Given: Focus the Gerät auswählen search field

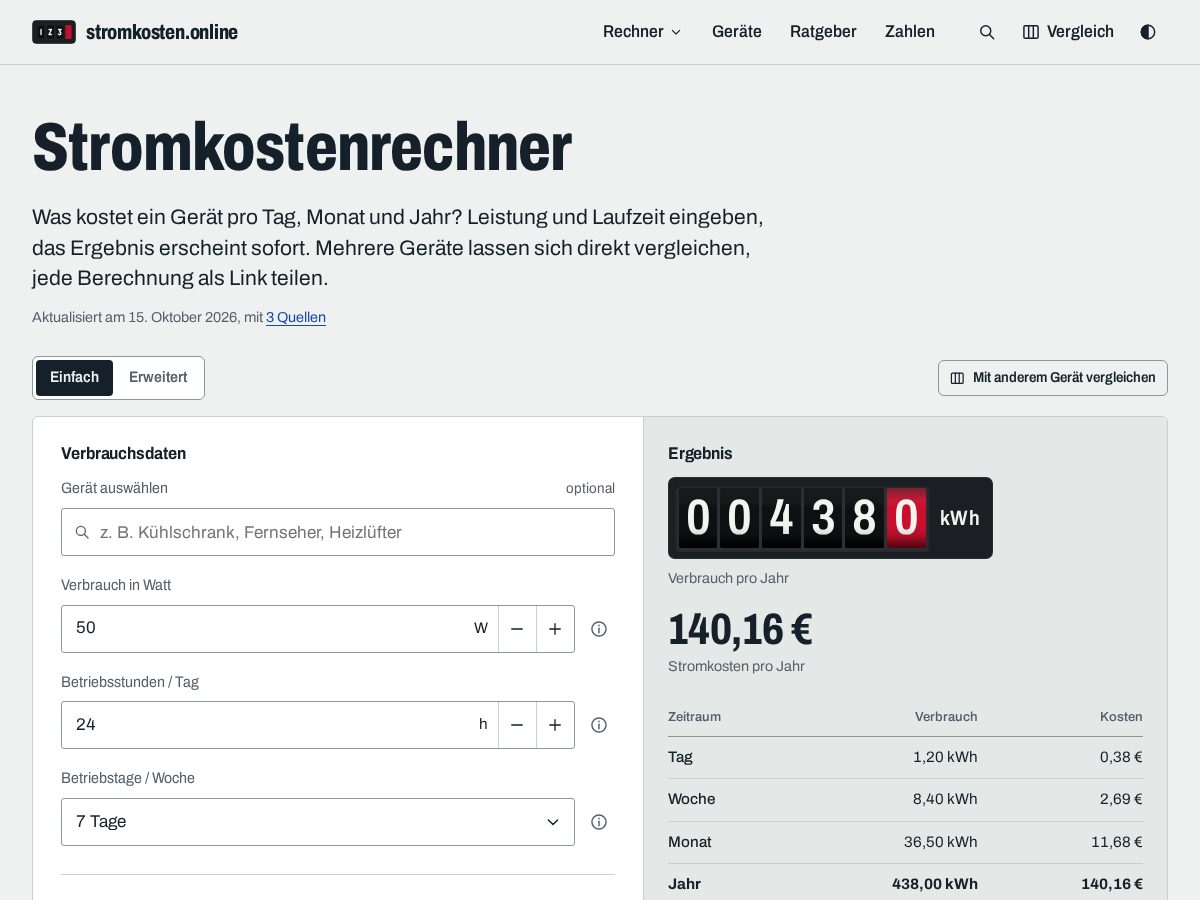Looking at the screenshot, I should [338, 532].
